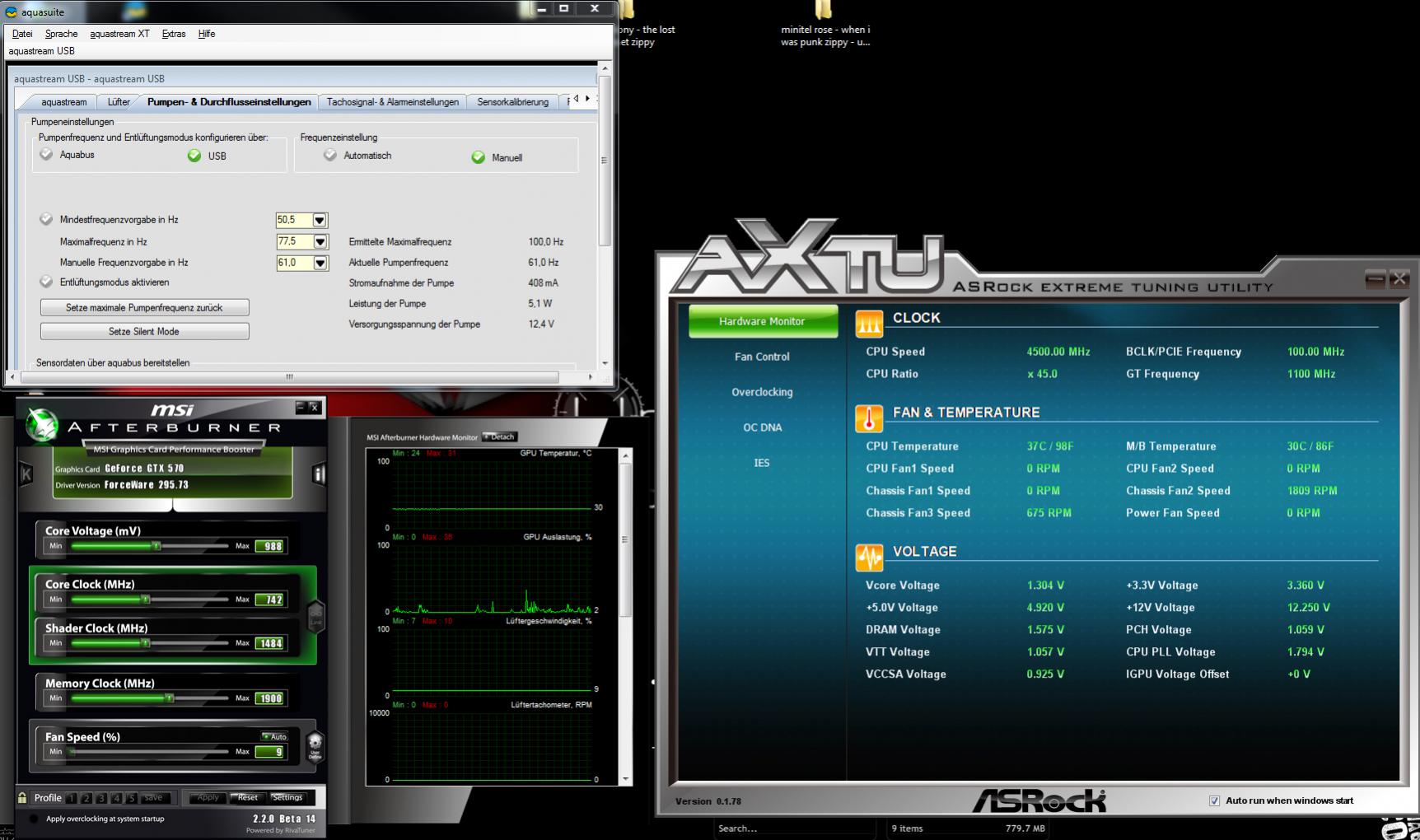Viewport: 1420px width, 840px height.
Task: Click the aquasuite panel scroll-down arrow
Action: click(605, 363)
